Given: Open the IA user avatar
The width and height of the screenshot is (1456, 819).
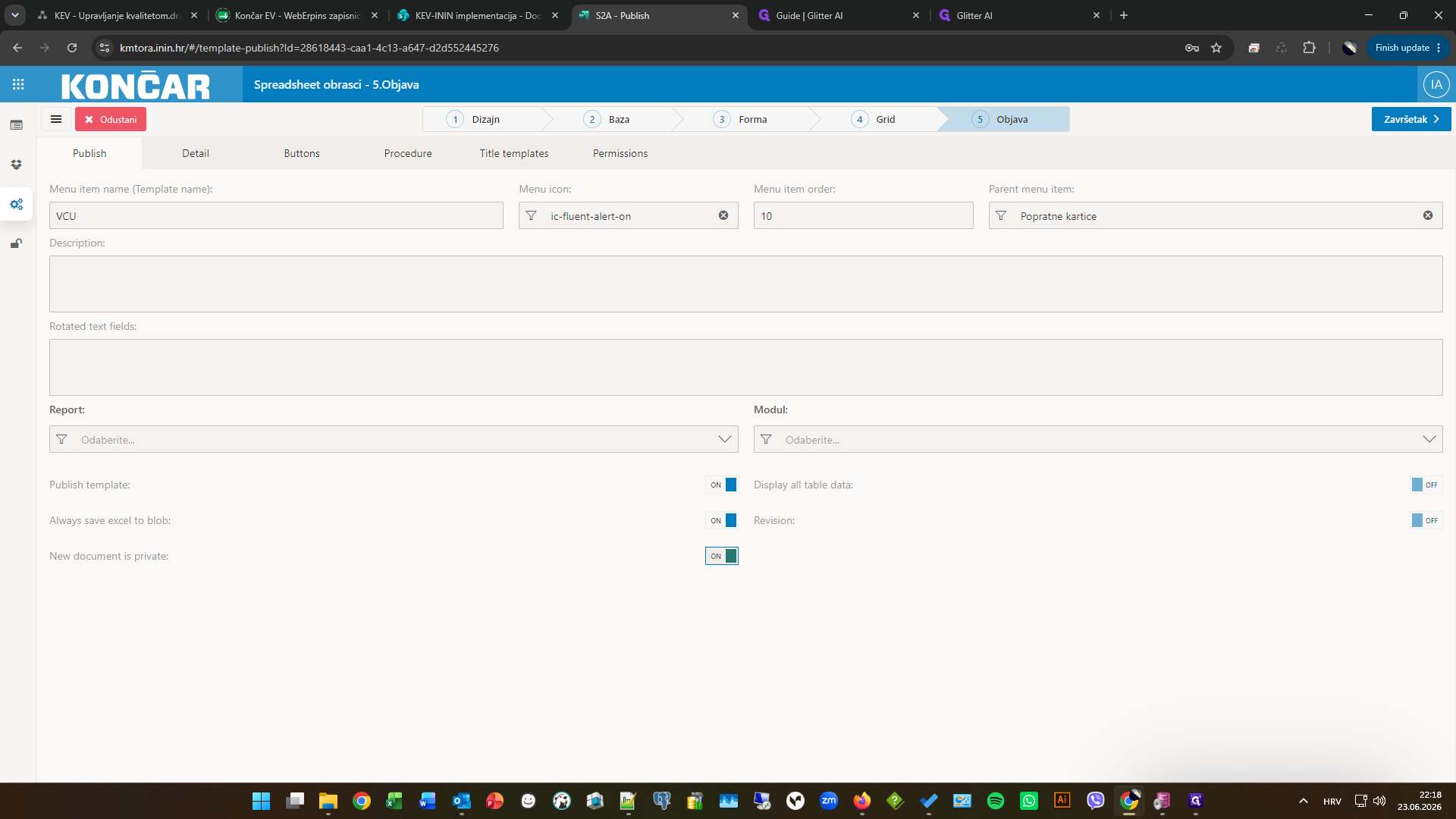Looking at the screenshot, I should point(1436,84).
